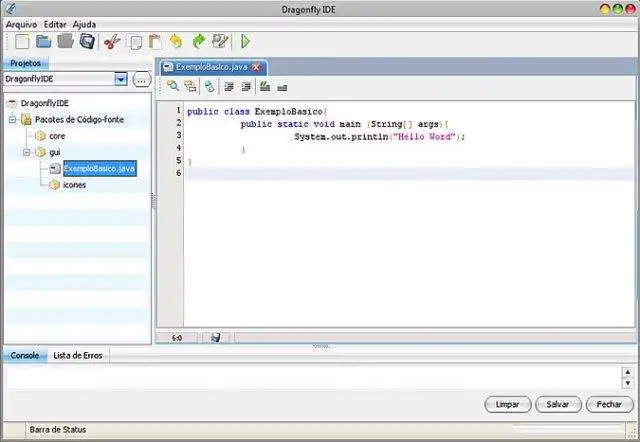Click the DragonflyIDE project root icon
The width and height of the screenshot is (640, 442).
click(x=12, y=103)
